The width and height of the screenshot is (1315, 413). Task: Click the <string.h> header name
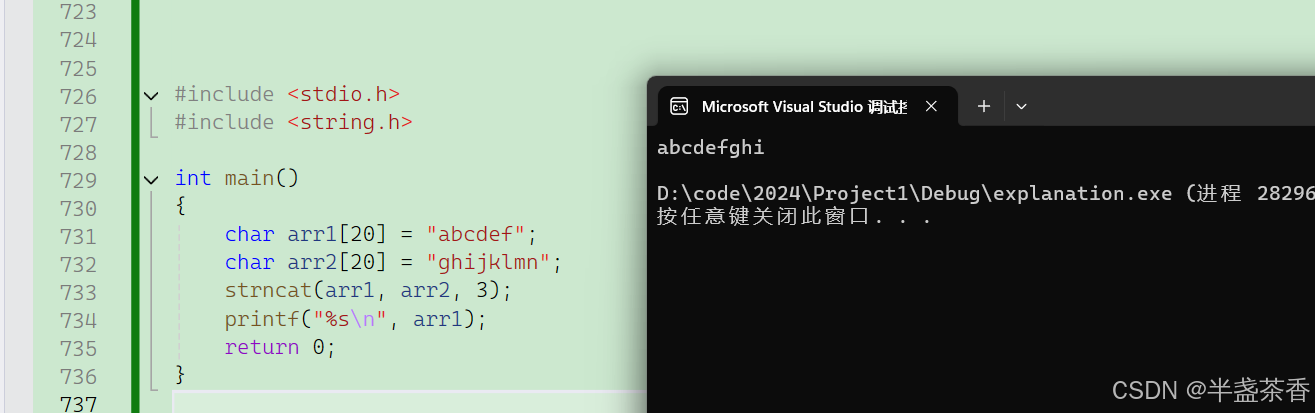click(349, 122)
